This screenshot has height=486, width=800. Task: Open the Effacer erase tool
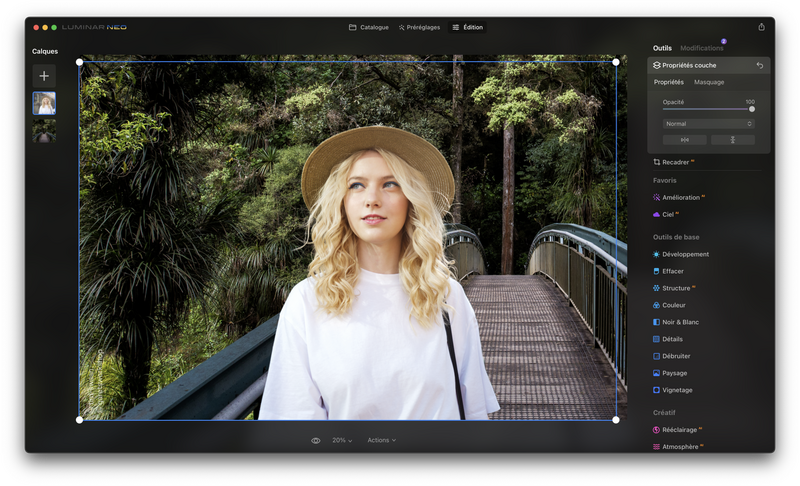click(668, 271)
